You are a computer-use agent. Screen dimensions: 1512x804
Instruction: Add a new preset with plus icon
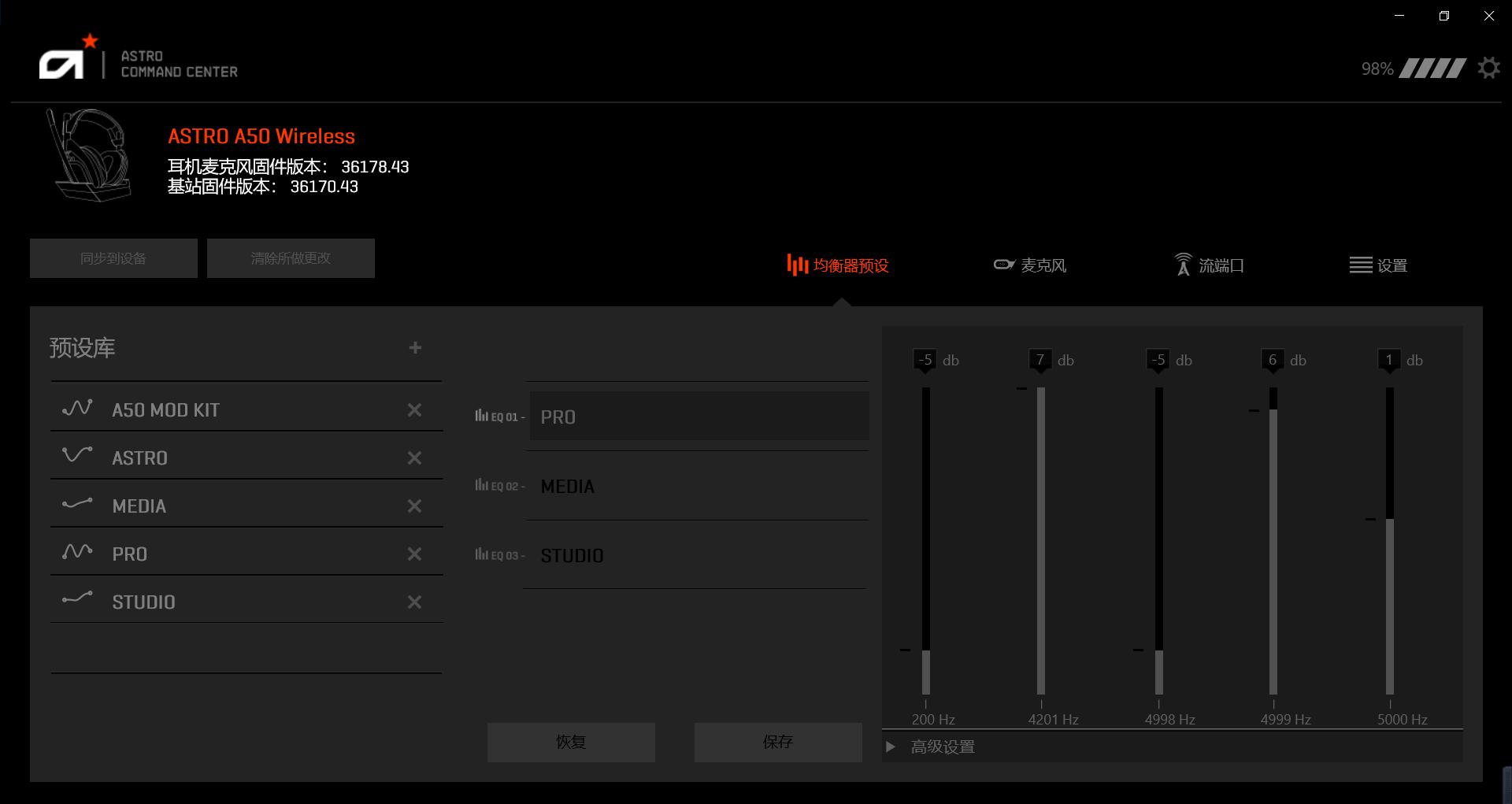tap(415, 347)
